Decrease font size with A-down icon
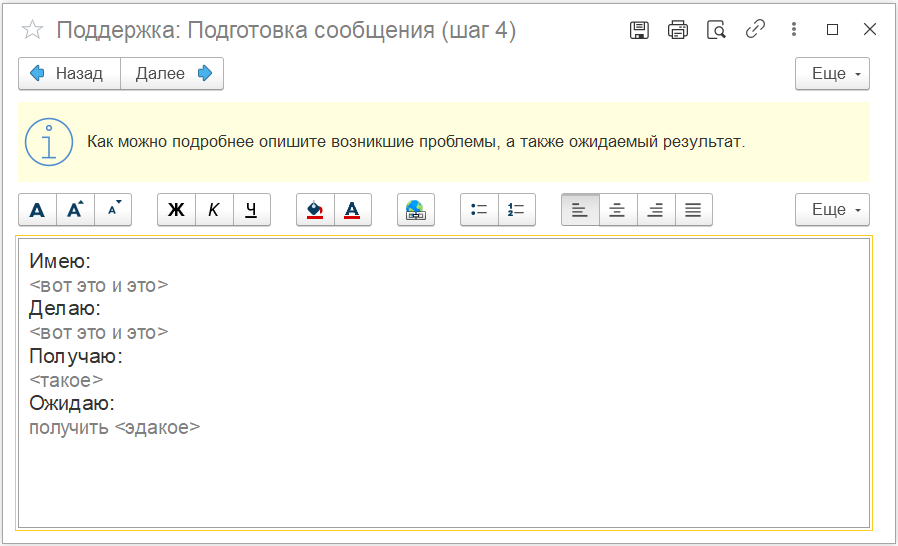The image size is (898, 546). [113, 210]
